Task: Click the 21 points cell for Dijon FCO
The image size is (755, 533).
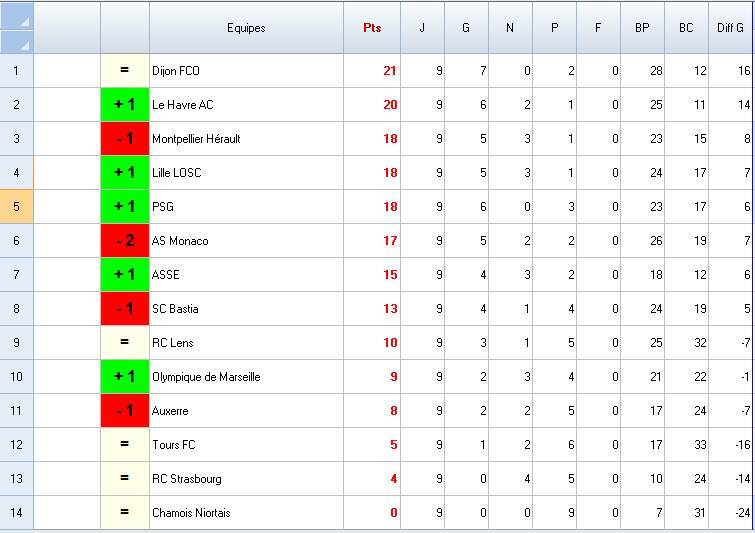Action: click(372, 71)
